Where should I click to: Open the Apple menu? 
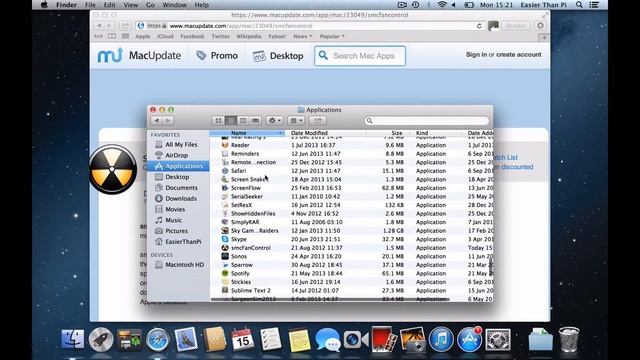44,5
